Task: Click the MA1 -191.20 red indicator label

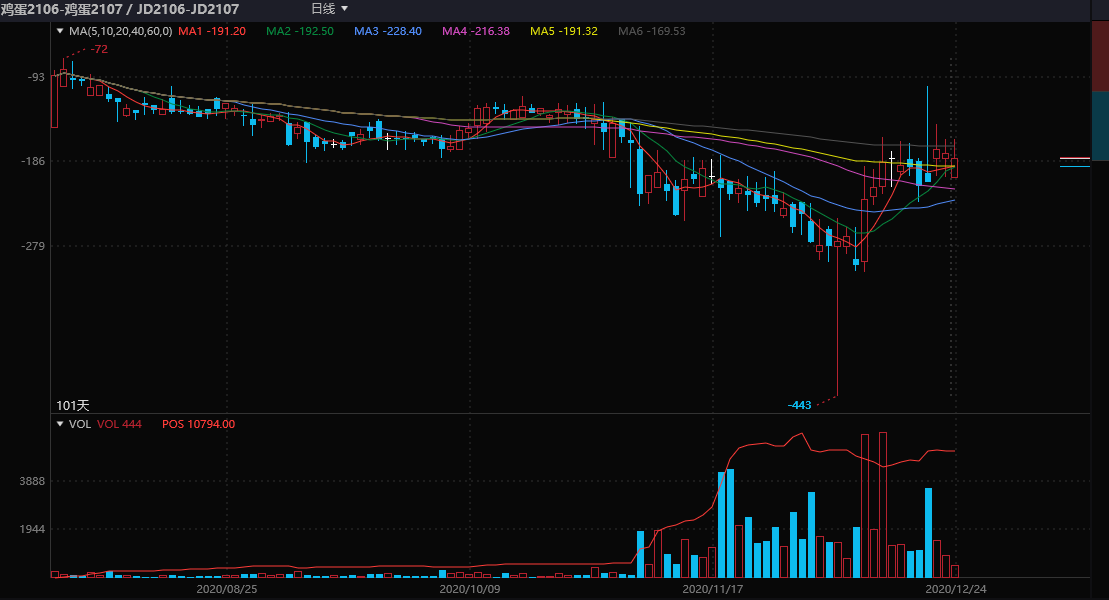Action: coord(211,31)
